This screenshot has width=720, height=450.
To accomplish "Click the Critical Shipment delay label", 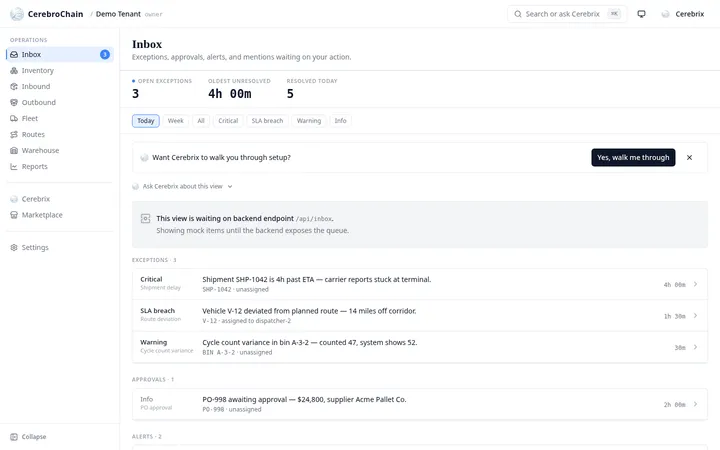I will [x=160, y=283].
